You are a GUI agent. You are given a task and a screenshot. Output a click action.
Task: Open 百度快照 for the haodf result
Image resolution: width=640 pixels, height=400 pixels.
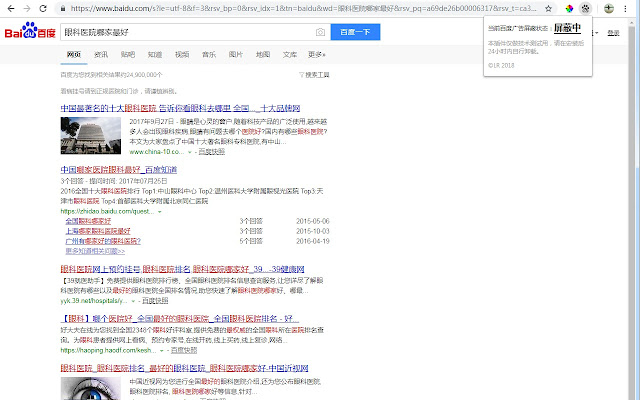pos(184,350)
